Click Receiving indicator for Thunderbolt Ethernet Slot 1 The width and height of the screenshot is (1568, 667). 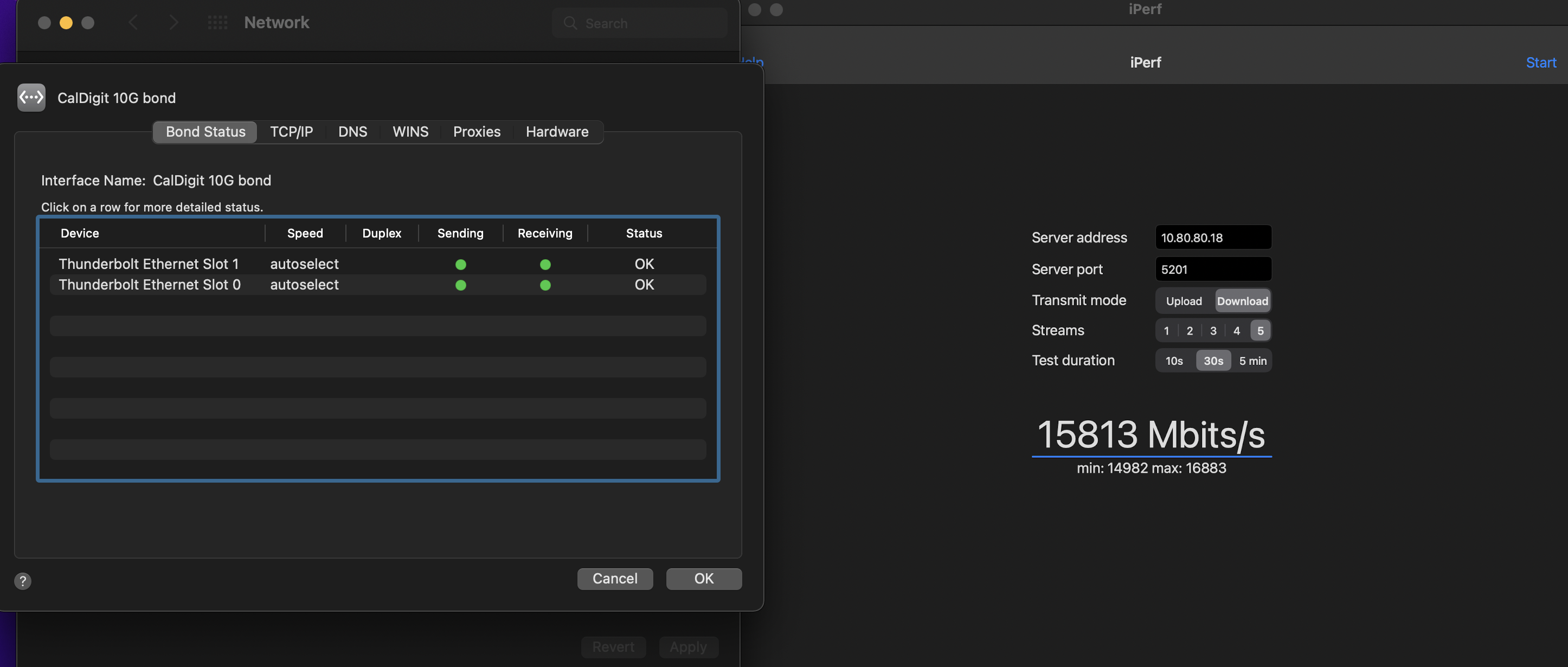pos(545,264)
